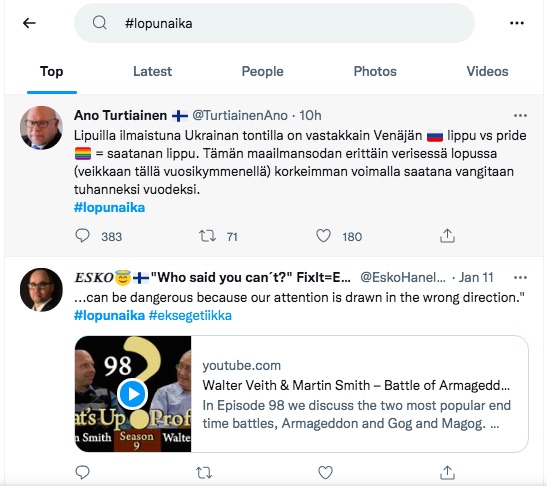Open search options three-dot menu
Screen dimensions: 547x486
(x=517, y=23)
